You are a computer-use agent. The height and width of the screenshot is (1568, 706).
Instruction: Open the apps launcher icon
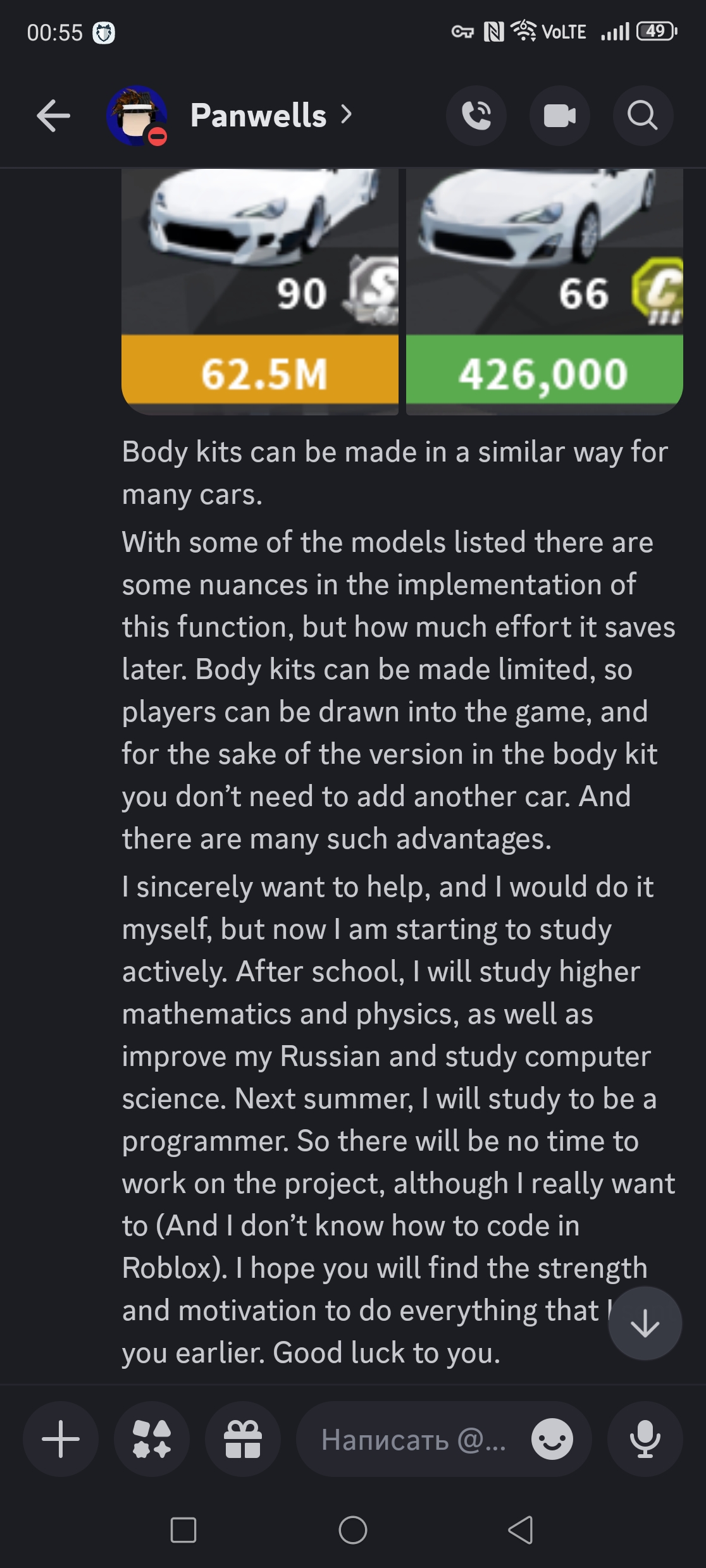click(x=152, y=1439)
